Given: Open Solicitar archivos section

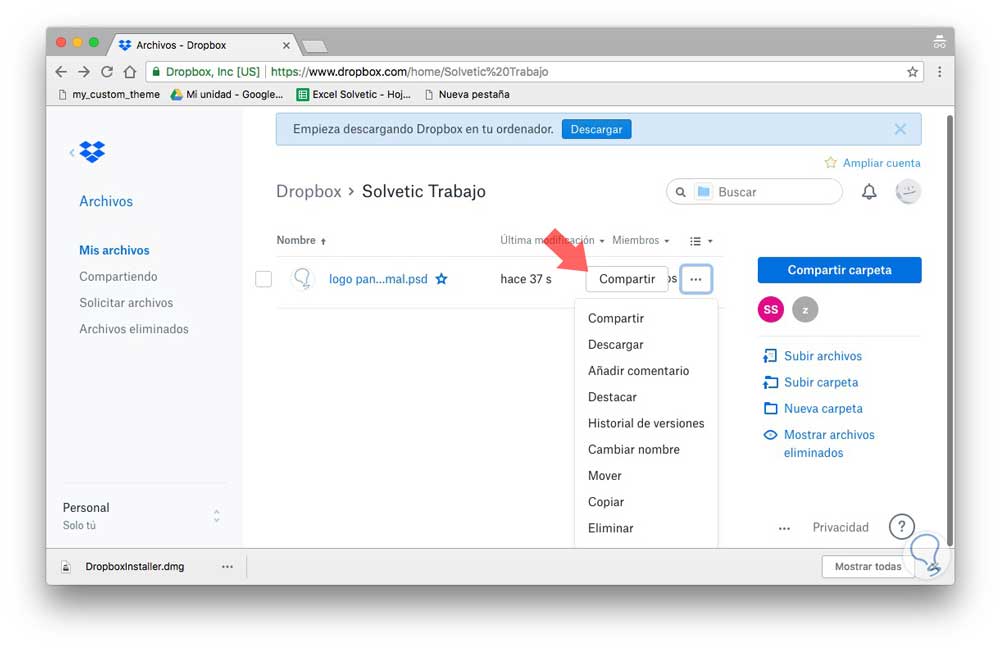Looking at the screenshot, I should 126,302.
